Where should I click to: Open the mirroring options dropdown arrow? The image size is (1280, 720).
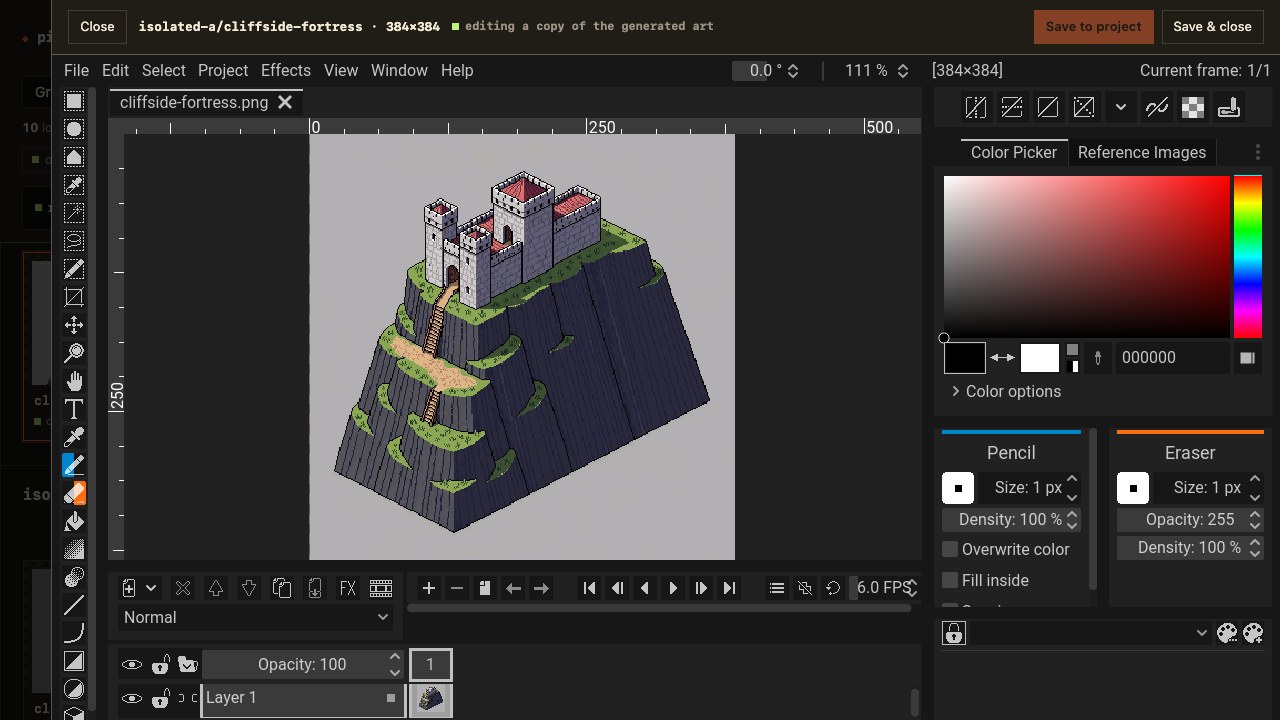tap(1121, 107)
